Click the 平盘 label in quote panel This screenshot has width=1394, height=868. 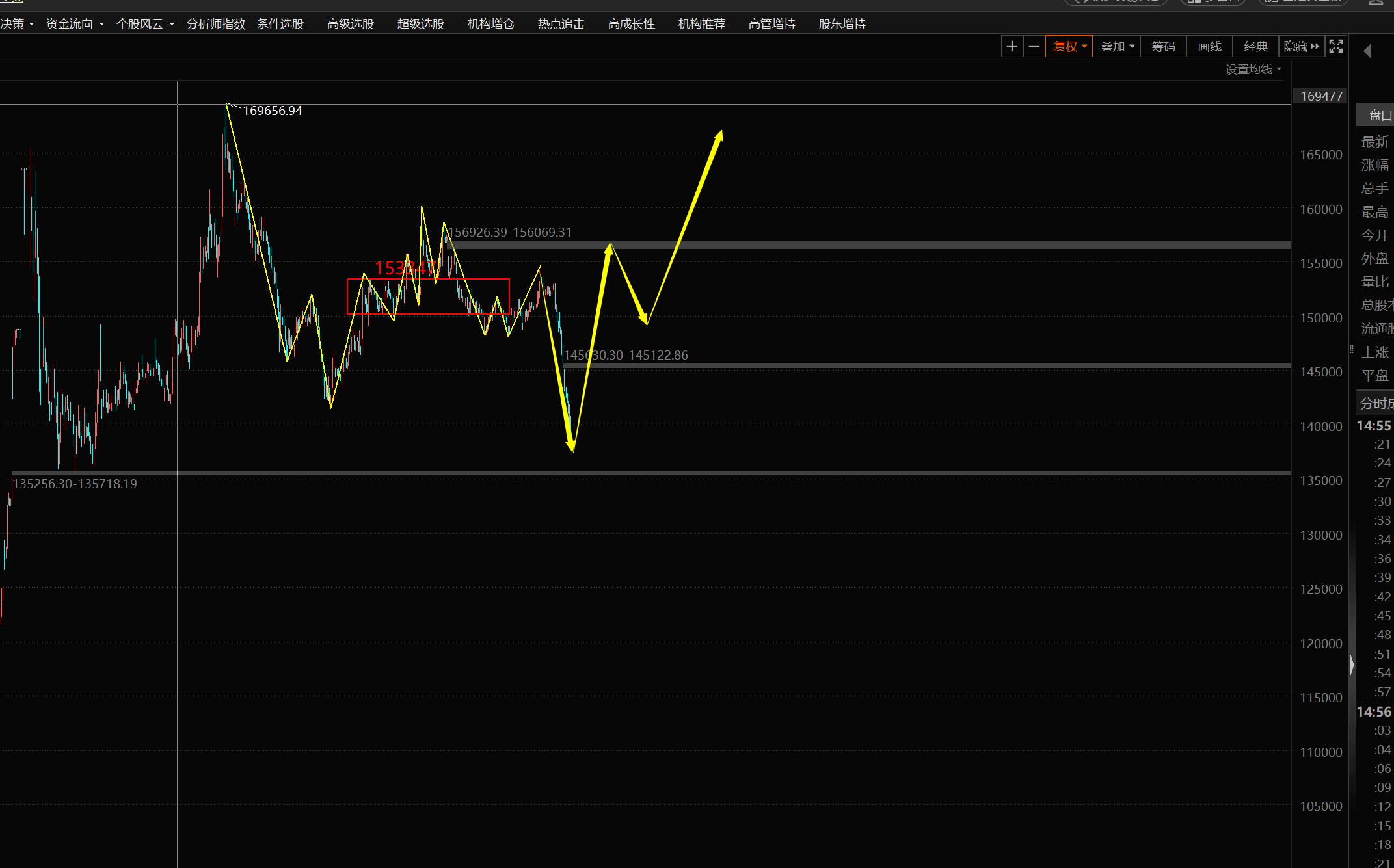coord(1375,376)
